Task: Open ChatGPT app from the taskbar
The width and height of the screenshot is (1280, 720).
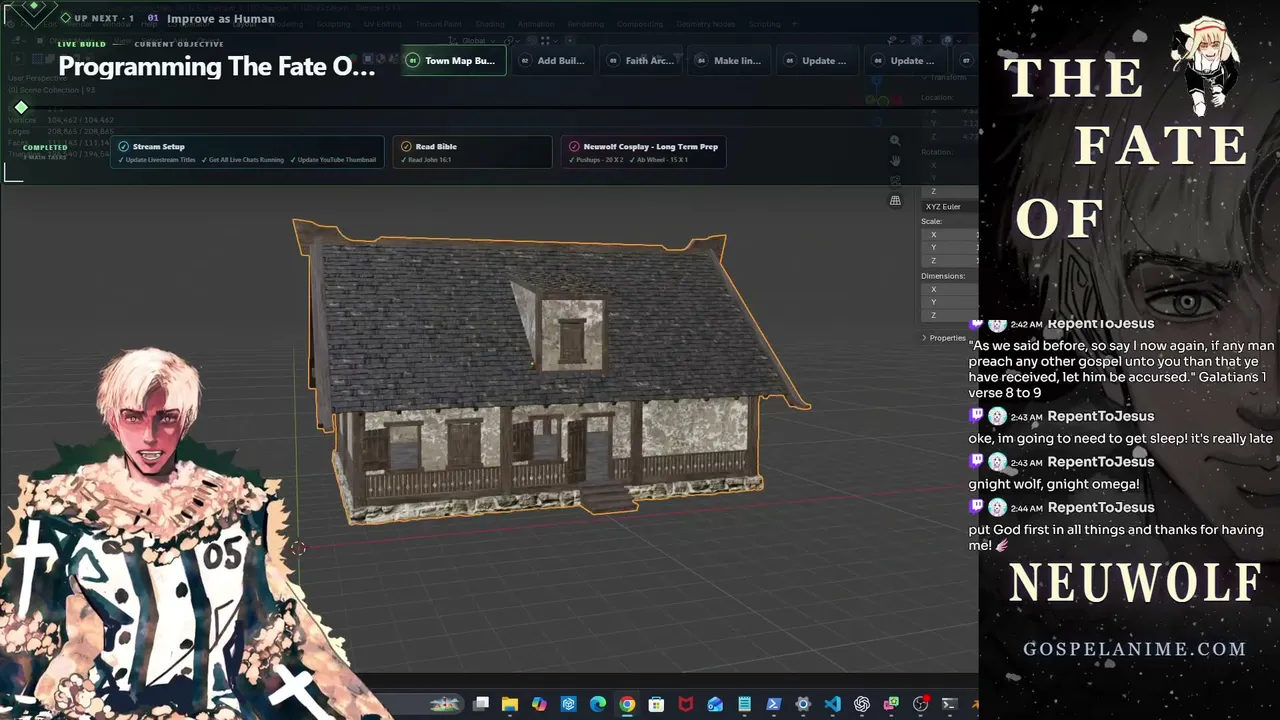Action: coord(862,704)
